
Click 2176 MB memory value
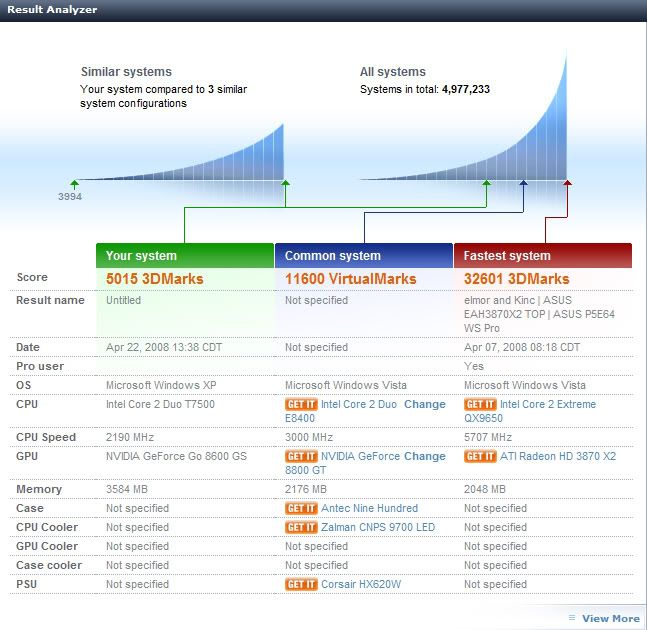pos(306,489)
